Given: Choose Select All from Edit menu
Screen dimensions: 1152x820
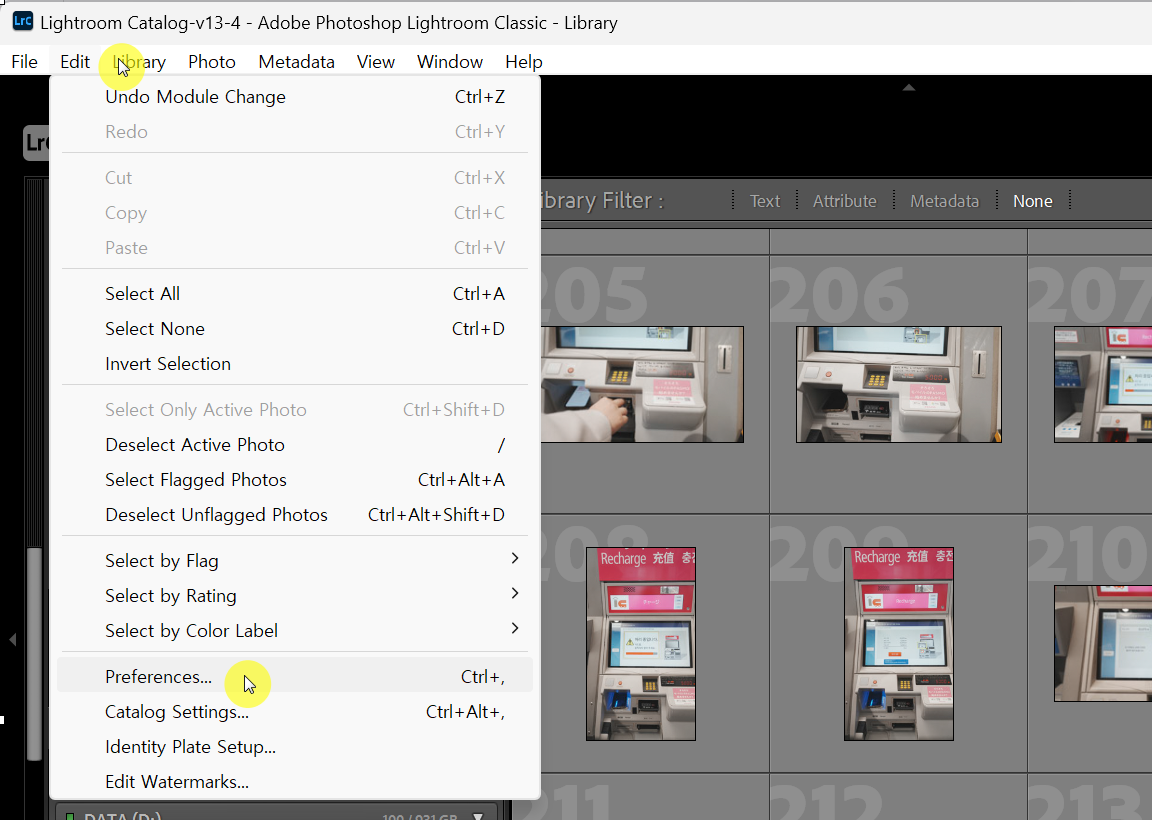Looking at the screenshot, I should click(x=295, y=294).
